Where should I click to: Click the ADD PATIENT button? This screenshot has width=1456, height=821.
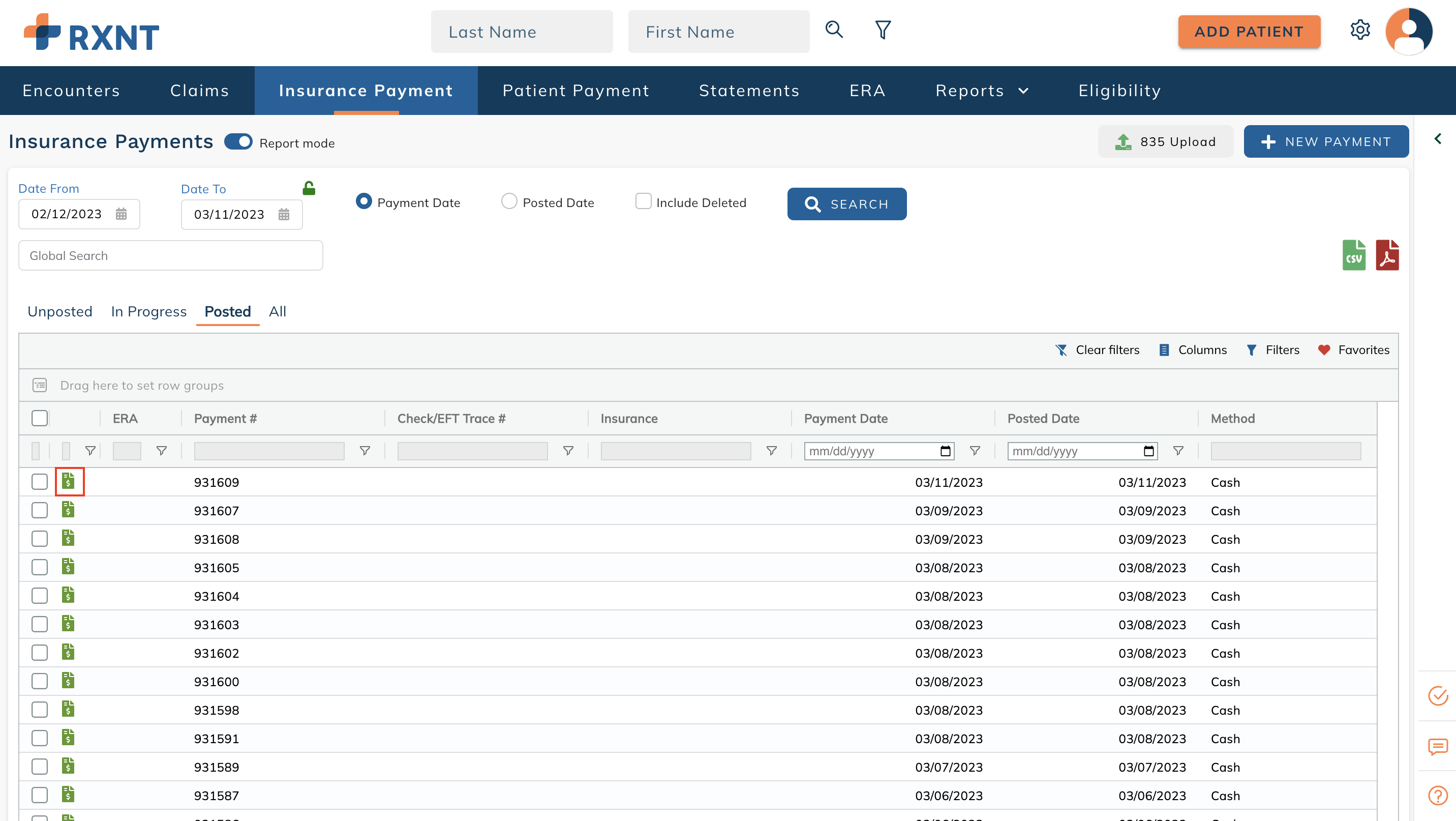click(x=1249, y=32)
